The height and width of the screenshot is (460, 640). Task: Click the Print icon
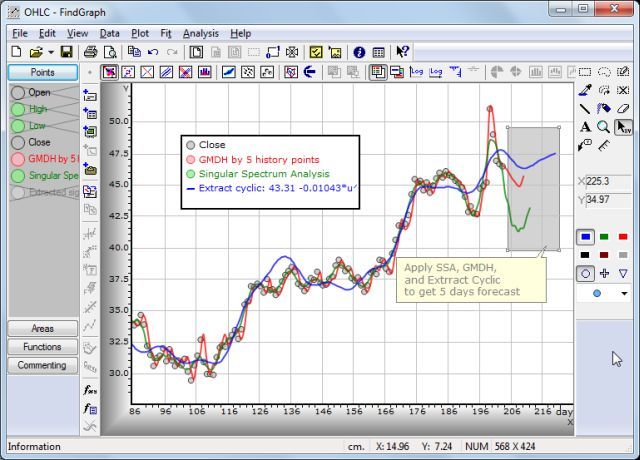90,52
